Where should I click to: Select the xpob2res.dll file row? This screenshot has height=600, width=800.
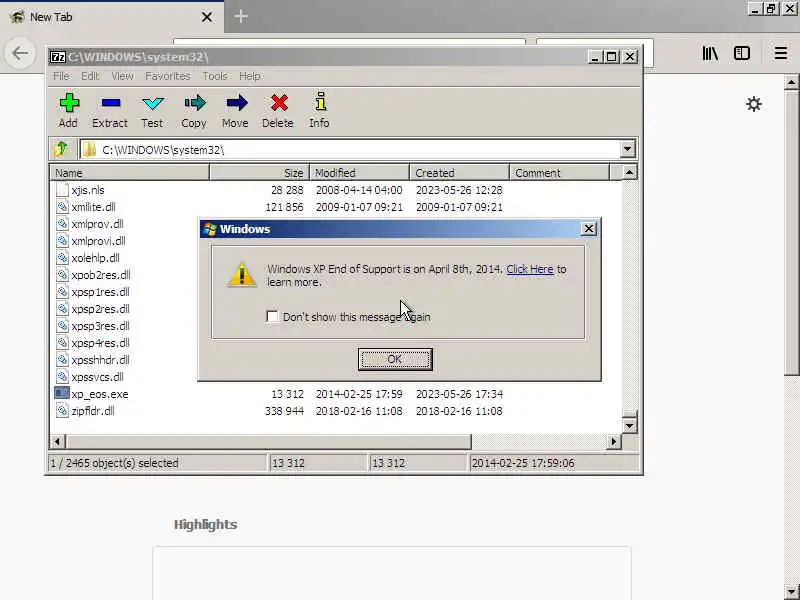pos(101,274)
